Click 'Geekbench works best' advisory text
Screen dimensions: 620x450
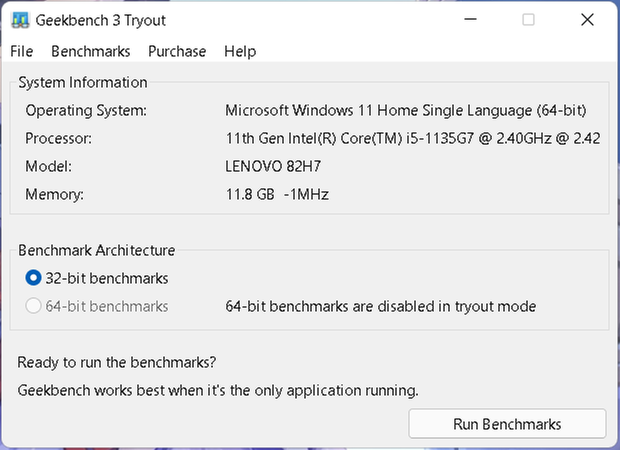point(218,391)
